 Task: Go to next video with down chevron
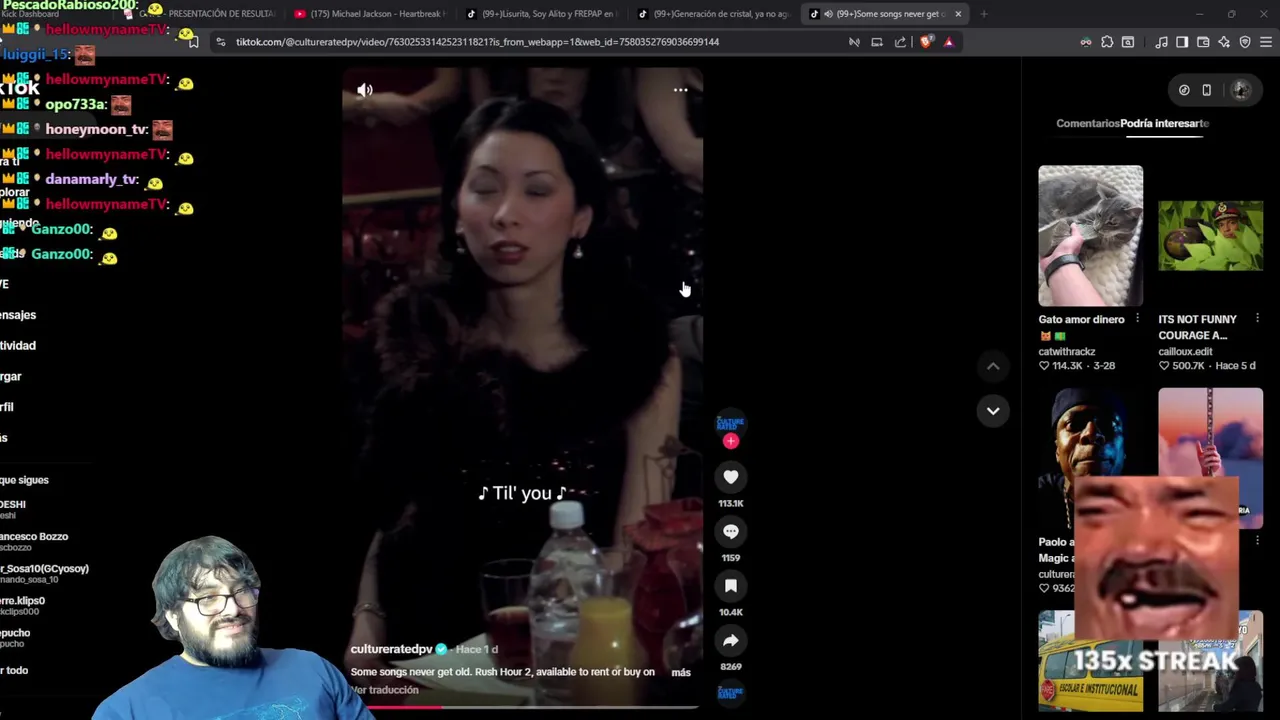993,411
